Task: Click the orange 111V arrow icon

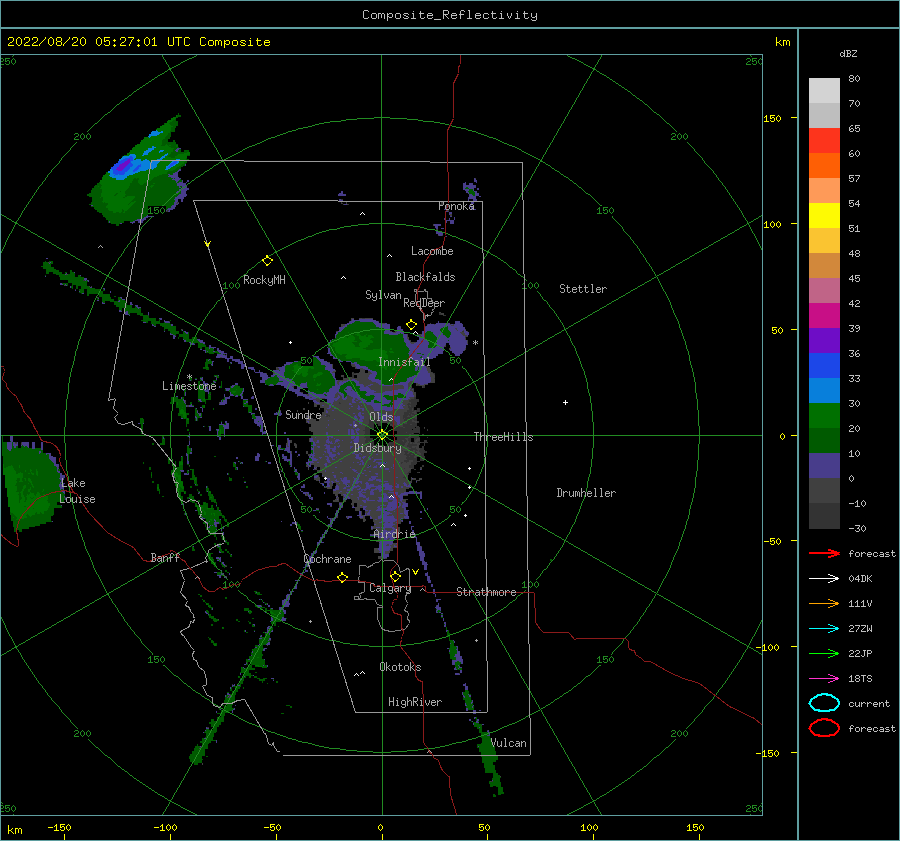Action: click(x=824, y=603)
